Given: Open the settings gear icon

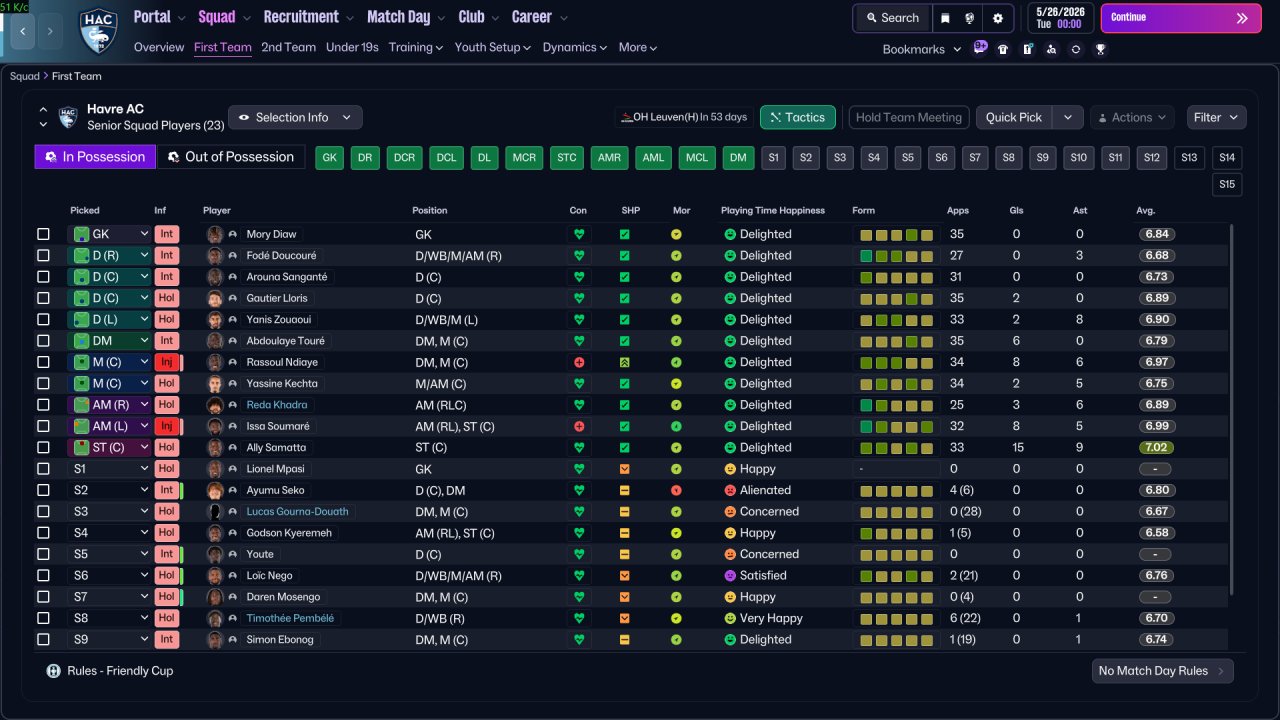Looking at the screenshot, I should [998, 18].
